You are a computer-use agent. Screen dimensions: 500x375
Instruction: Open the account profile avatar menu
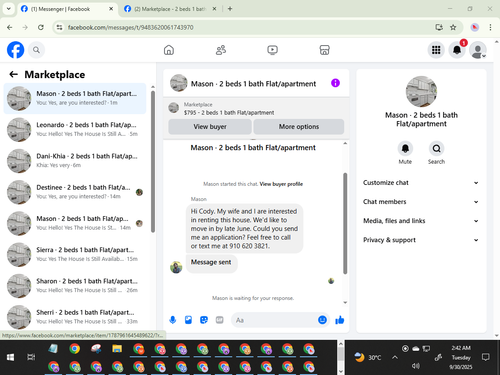(478, 50)
